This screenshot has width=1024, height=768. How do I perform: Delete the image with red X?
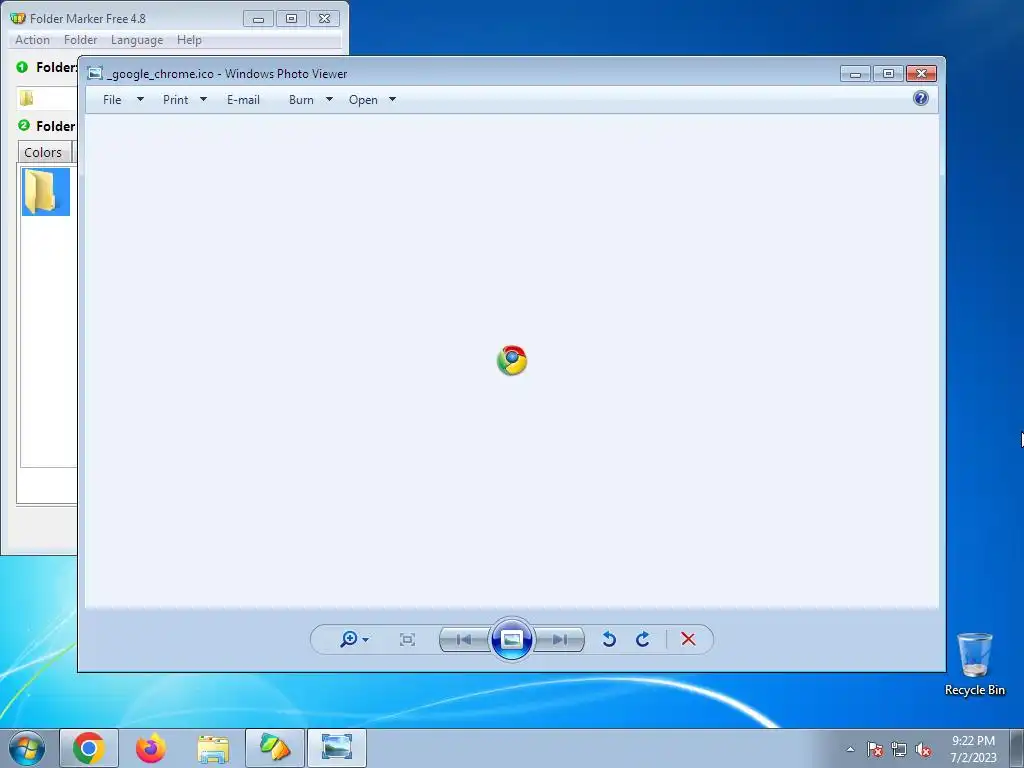point(688,639)
